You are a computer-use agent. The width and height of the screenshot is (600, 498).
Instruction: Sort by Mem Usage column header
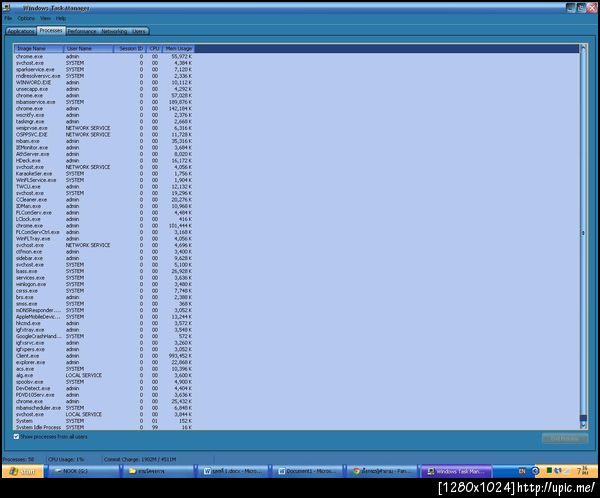178,49
